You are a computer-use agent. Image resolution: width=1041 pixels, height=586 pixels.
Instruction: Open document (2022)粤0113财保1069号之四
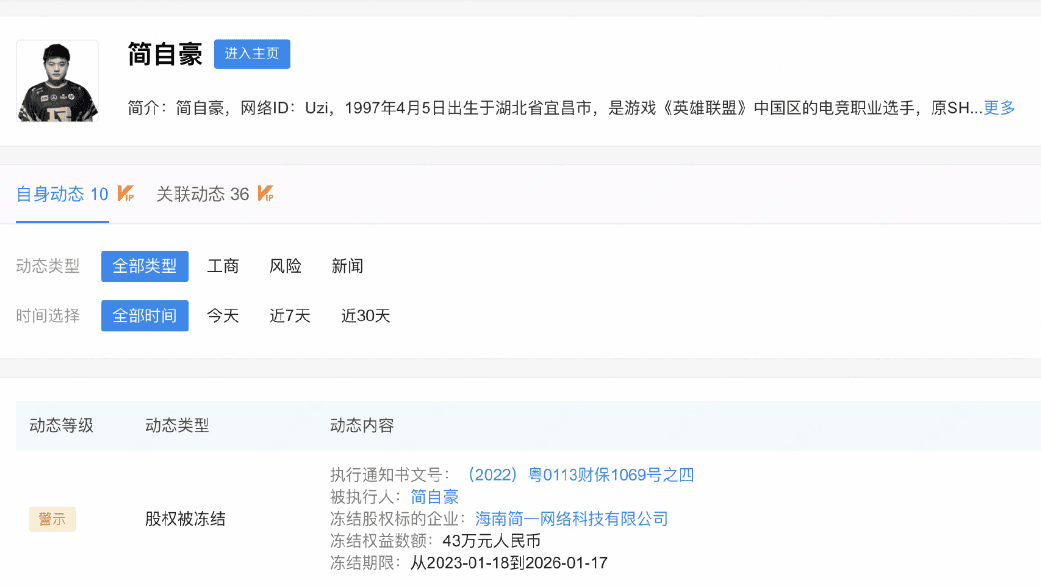coord(577,475)
